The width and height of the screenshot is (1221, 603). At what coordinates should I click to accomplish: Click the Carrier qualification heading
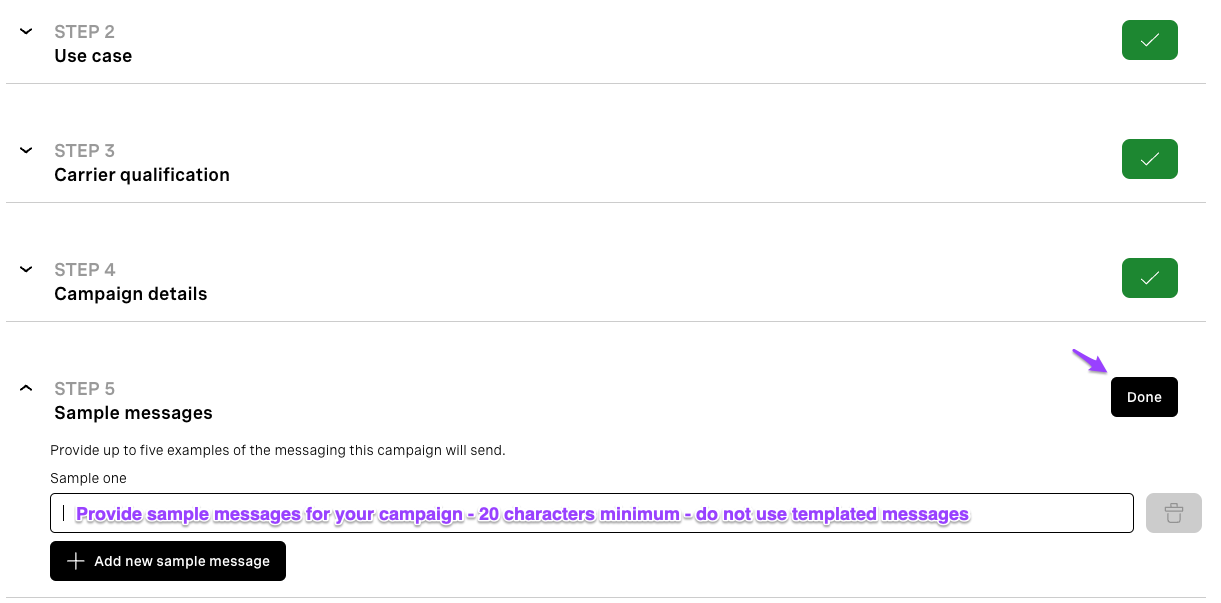point(142,175)
